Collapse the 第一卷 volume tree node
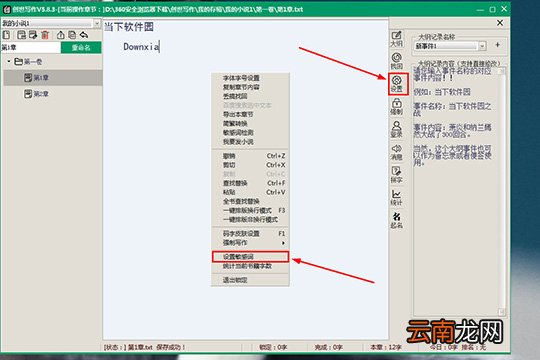540x360 pixels. click(9, 61)
